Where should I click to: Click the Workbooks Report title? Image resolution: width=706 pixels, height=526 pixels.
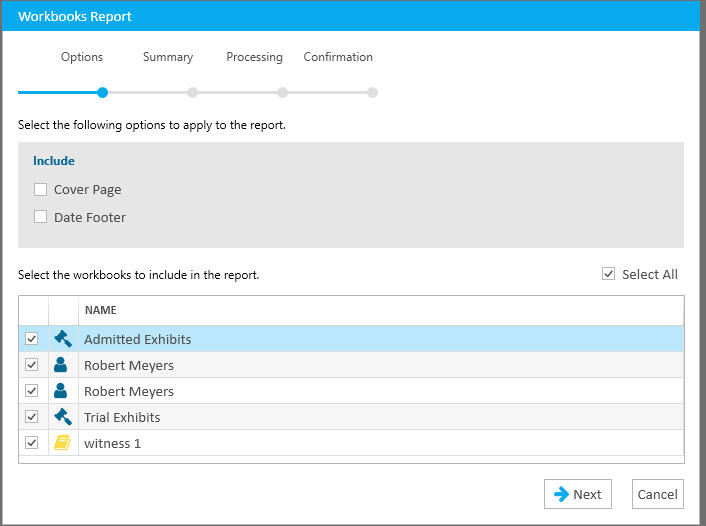pyautogui.click(x=75, y=17)
